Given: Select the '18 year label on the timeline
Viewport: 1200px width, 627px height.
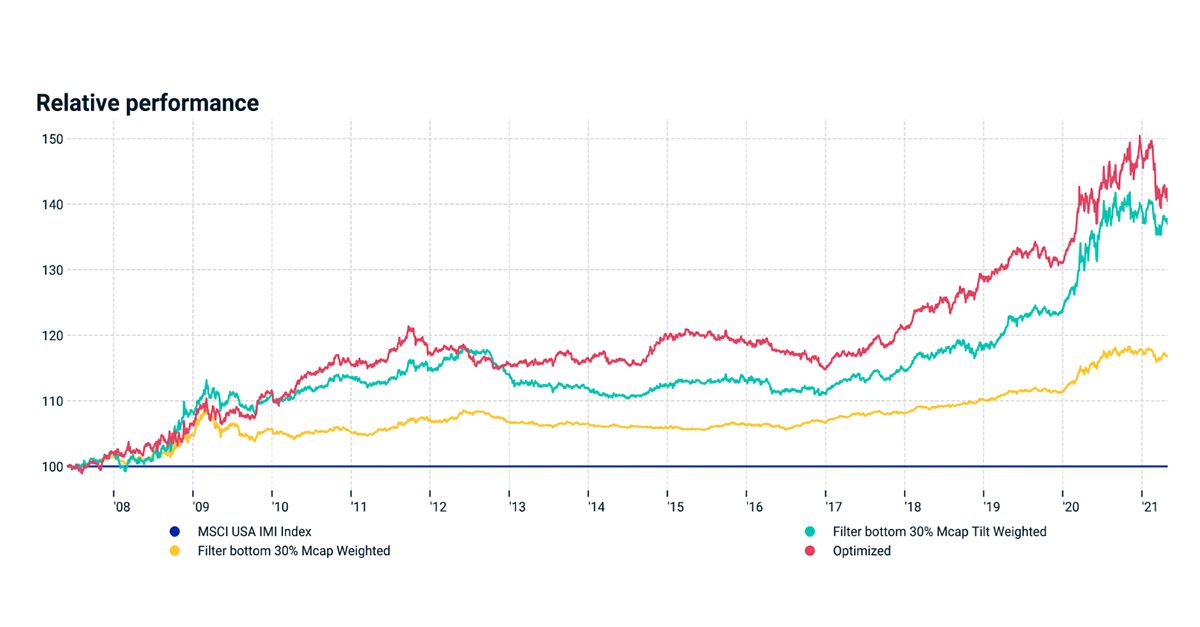Looking at the screenshot, I should [912, 507].
